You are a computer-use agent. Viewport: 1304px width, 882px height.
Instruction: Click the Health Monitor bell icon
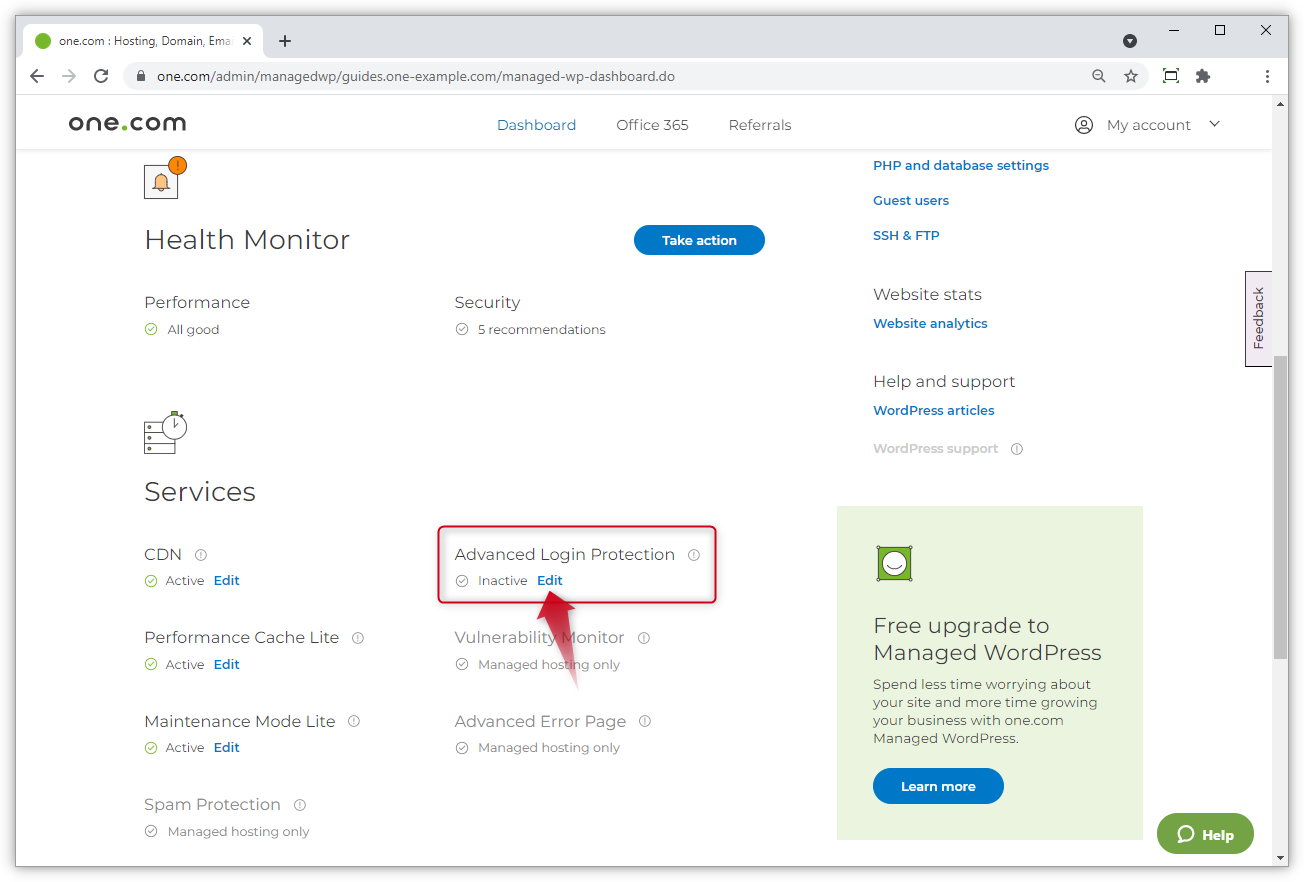pyautogui.click(x=163, y=181)
